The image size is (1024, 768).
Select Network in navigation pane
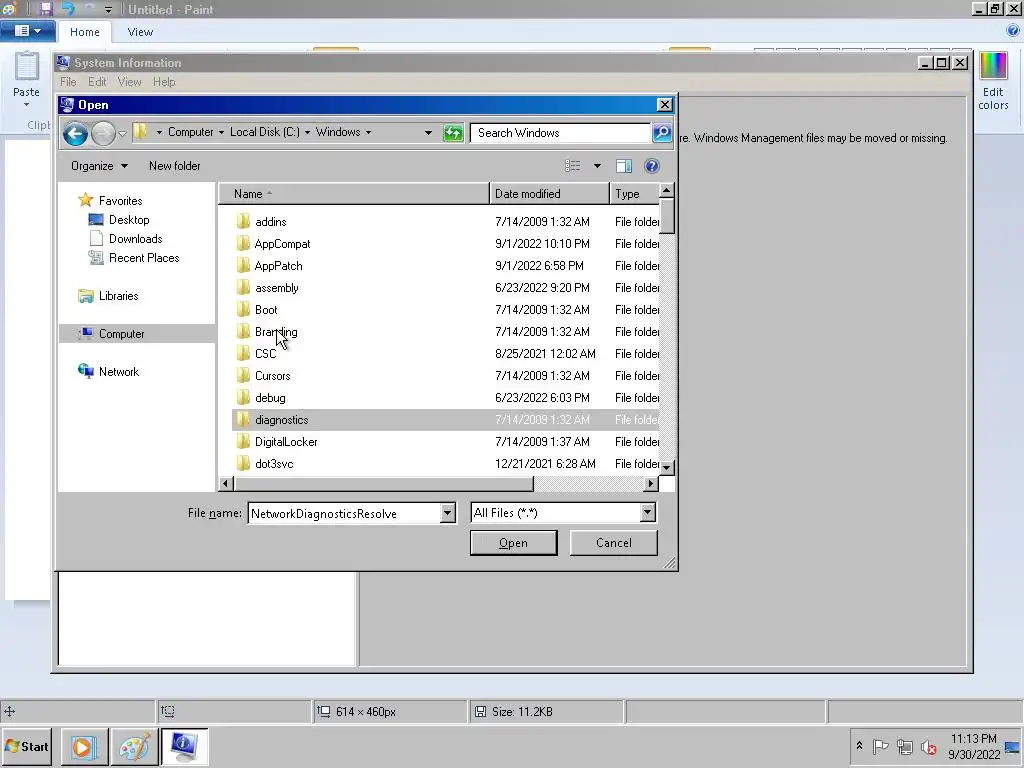point(118,372)
